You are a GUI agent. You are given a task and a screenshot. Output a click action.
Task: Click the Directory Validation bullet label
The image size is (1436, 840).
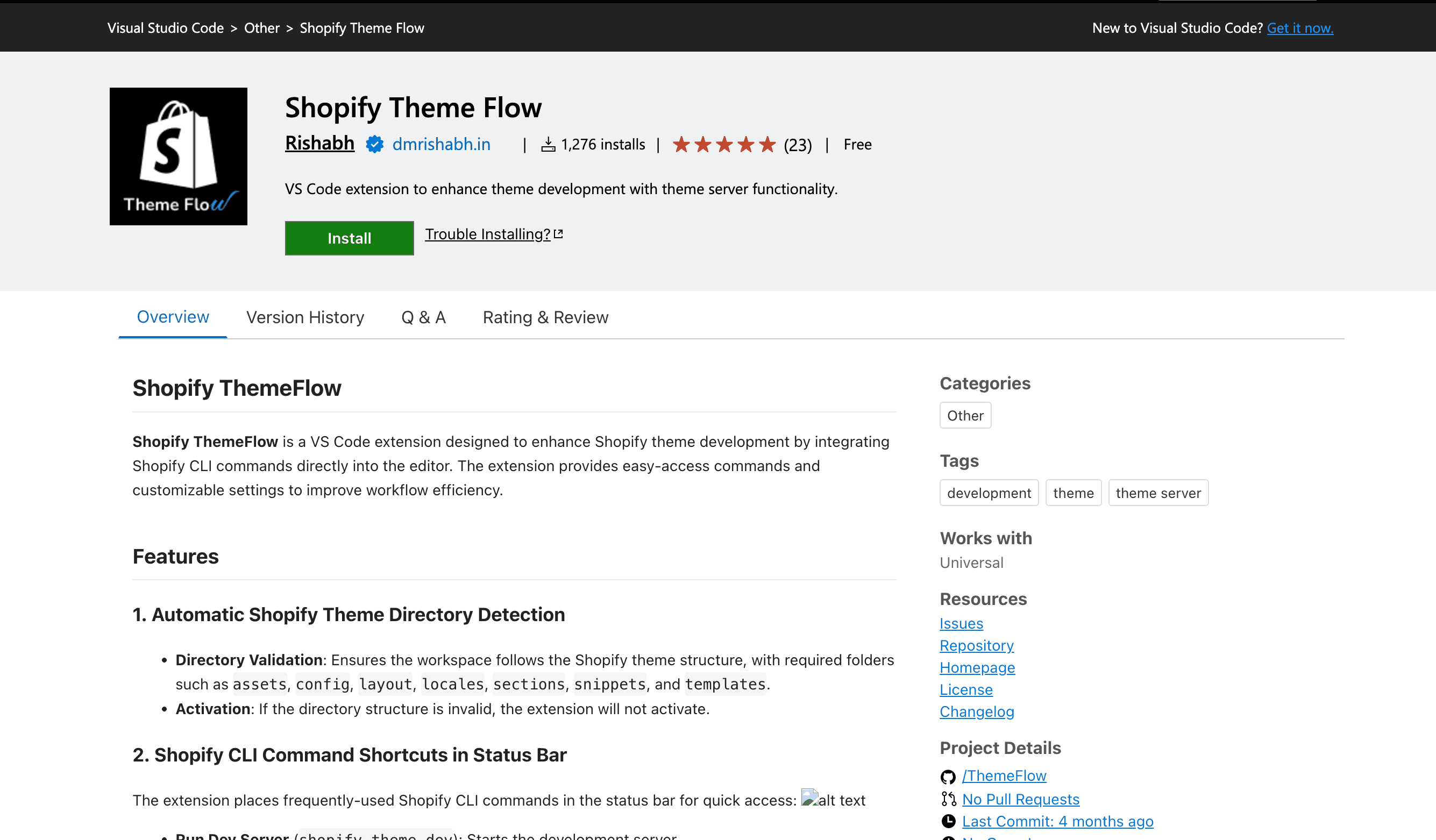click(x=249, y=660)
